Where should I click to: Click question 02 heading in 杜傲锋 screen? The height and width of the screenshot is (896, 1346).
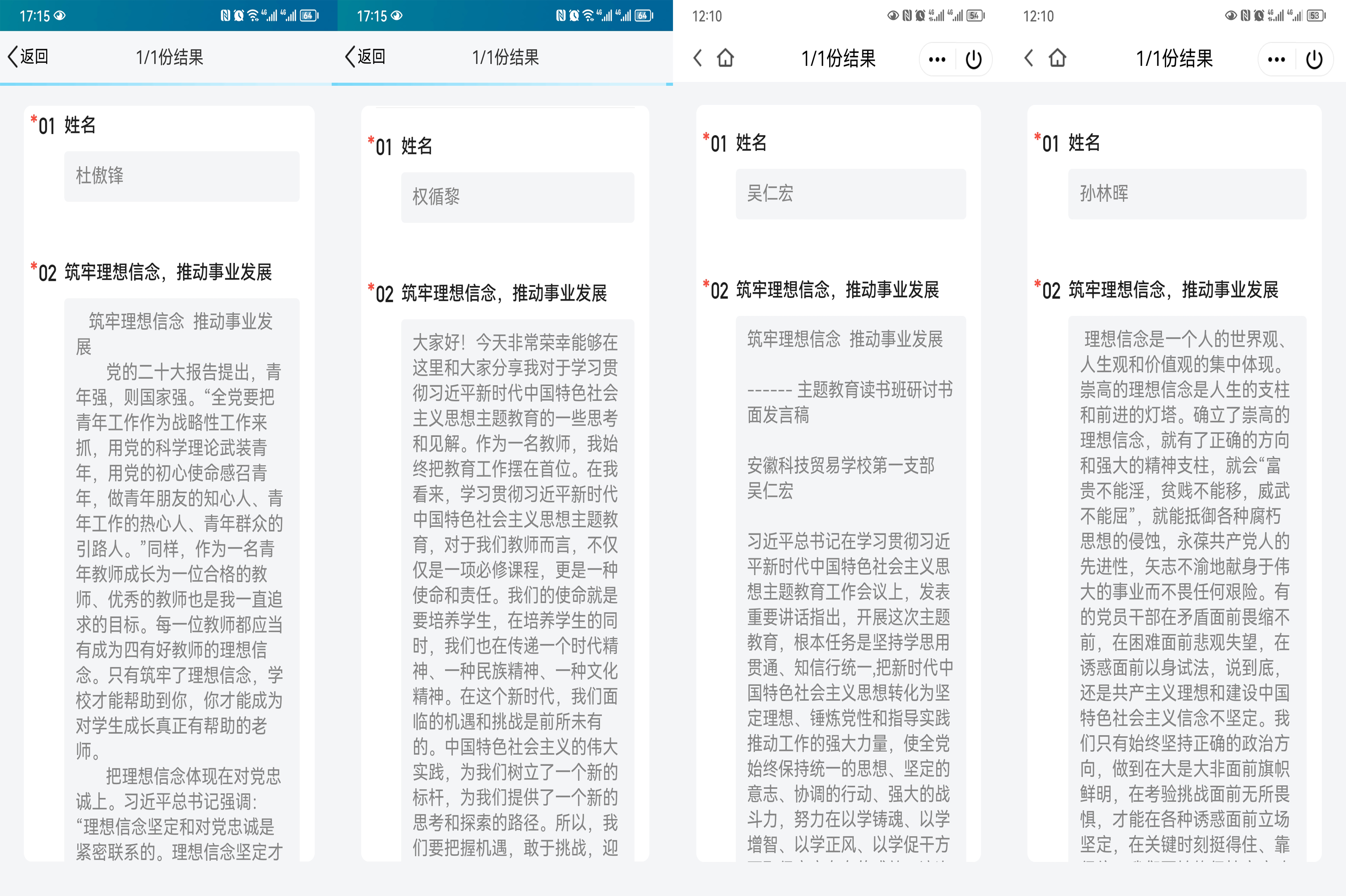151,272
